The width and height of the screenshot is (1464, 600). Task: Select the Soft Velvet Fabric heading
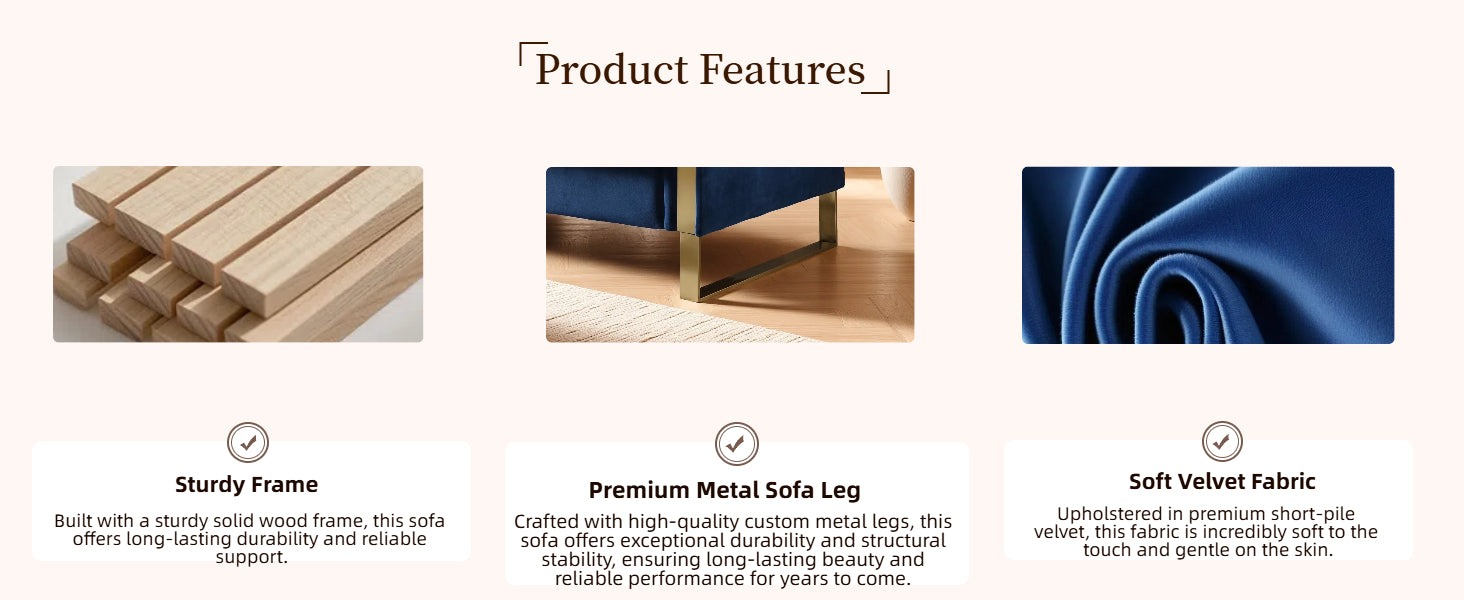pyautogui.click(x=1222, y=481)
